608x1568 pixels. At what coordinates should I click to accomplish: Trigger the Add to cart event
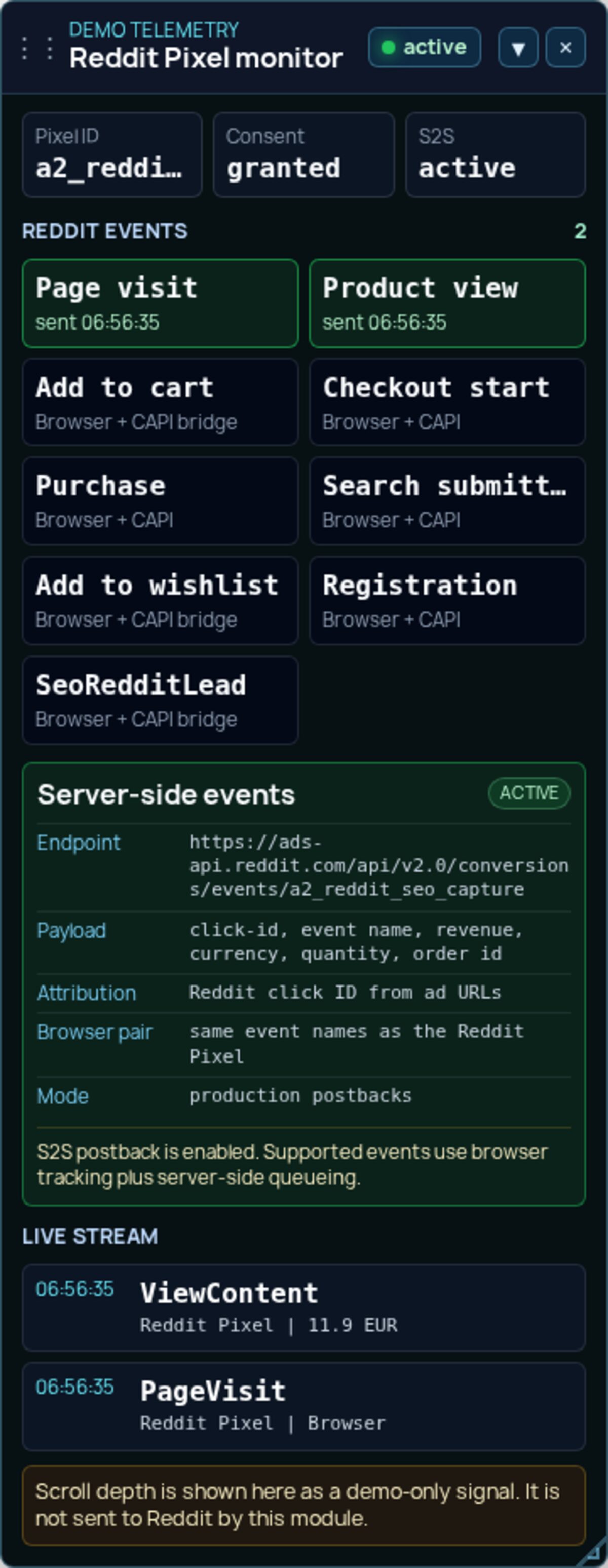click(160, 403)
